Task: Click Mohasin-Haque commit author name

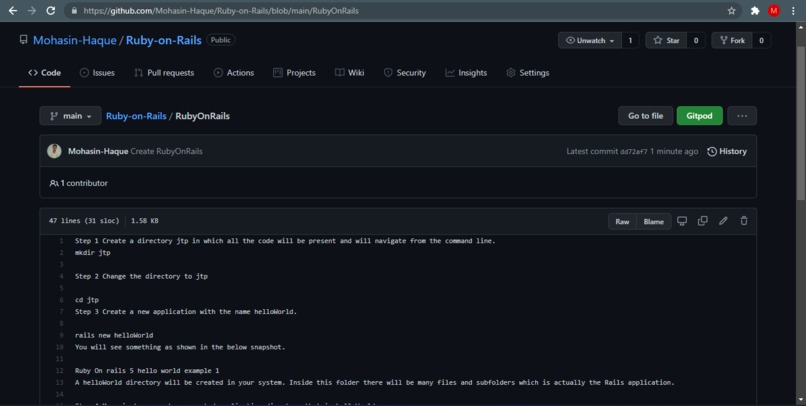Action: (98, 152)
